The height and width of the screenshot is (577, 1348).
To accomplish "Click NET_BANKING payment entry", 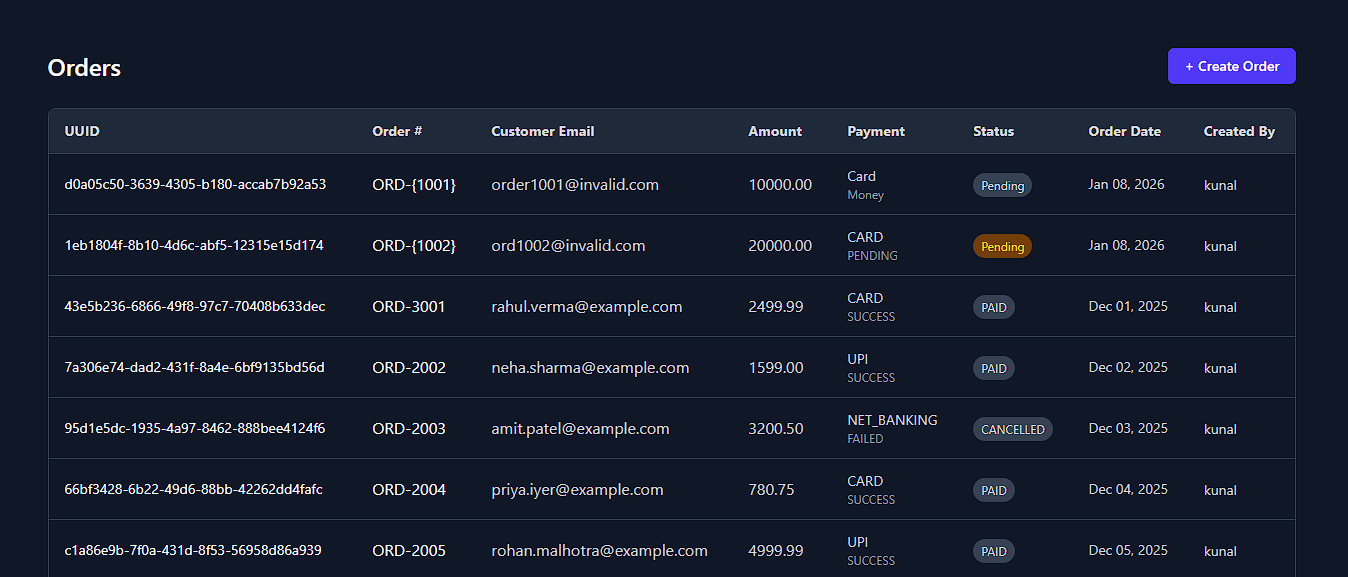I will coord(891,421).
